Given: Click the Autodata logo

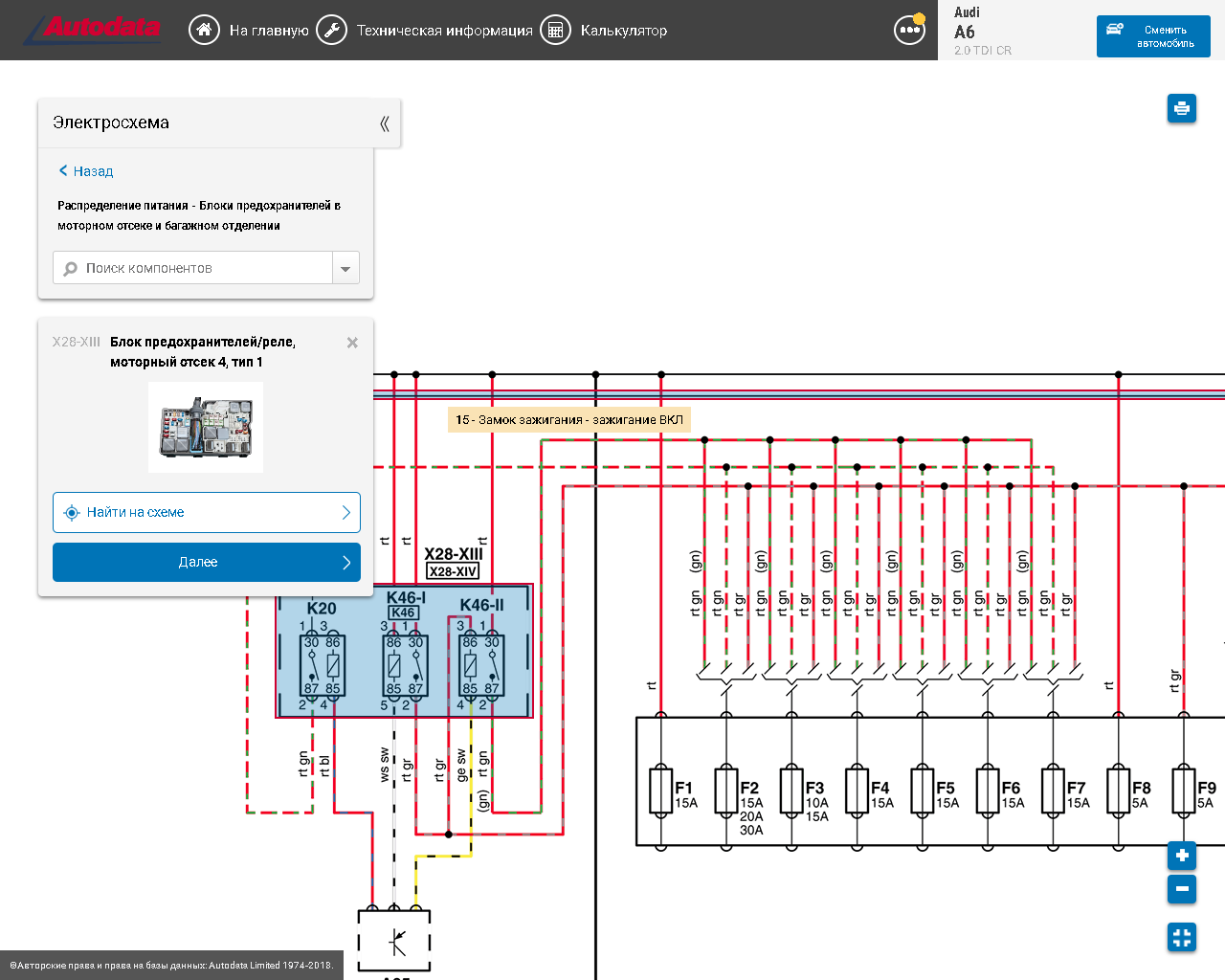Looking at the screenshot, I should point(93,30).
